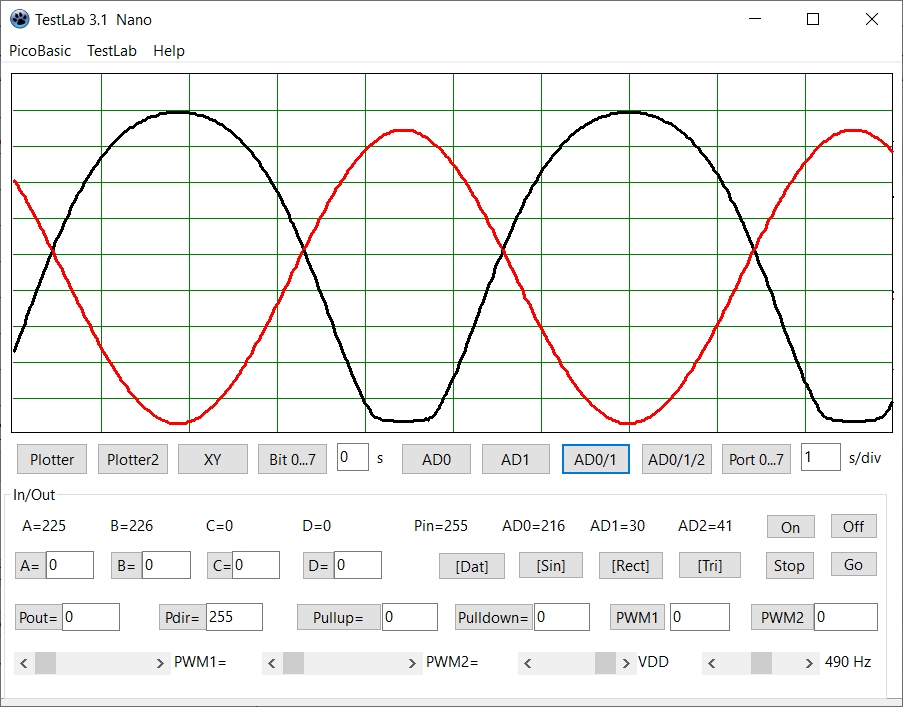This screenshot has width=903, height=707.
Task: Open the TestLab menu
Action: 112,51
